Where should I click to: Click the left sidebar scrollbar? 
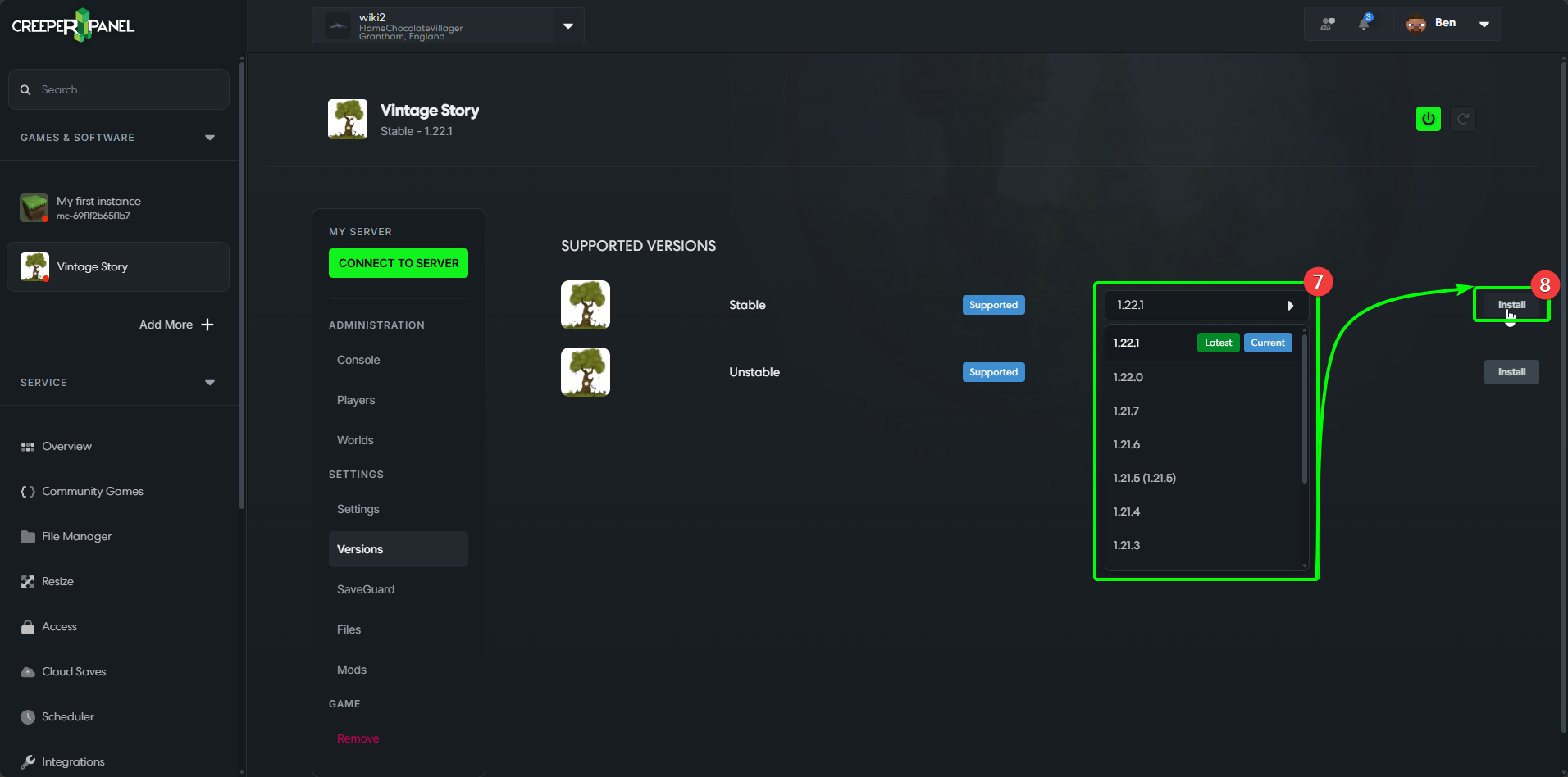click(x=242, y=285)
